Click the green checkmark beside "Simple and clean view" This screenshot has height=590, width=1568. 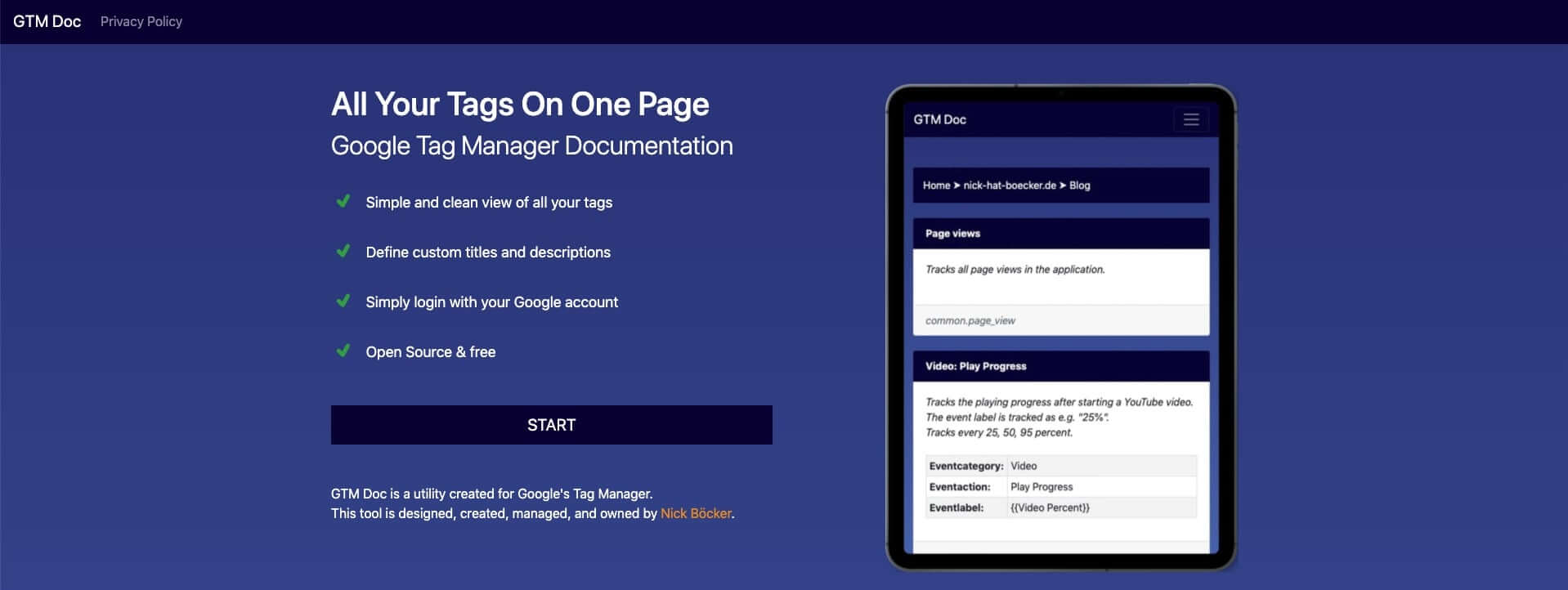coord(343,201)
